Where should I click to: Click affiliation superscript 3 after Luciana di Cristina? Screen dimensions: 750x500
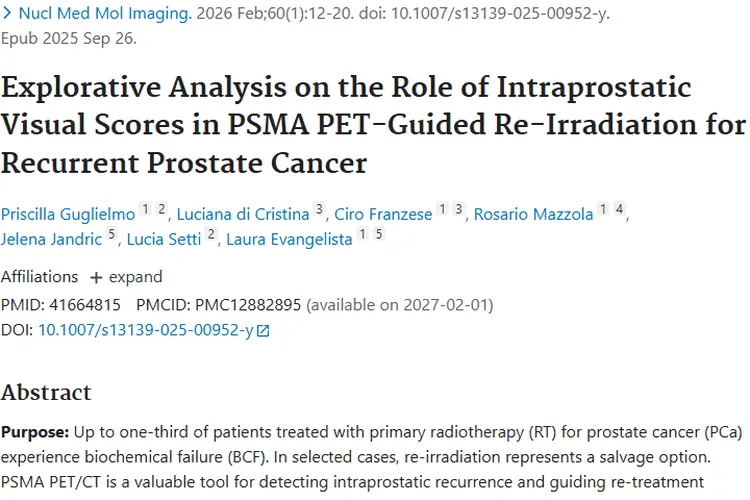pos(319,209)
